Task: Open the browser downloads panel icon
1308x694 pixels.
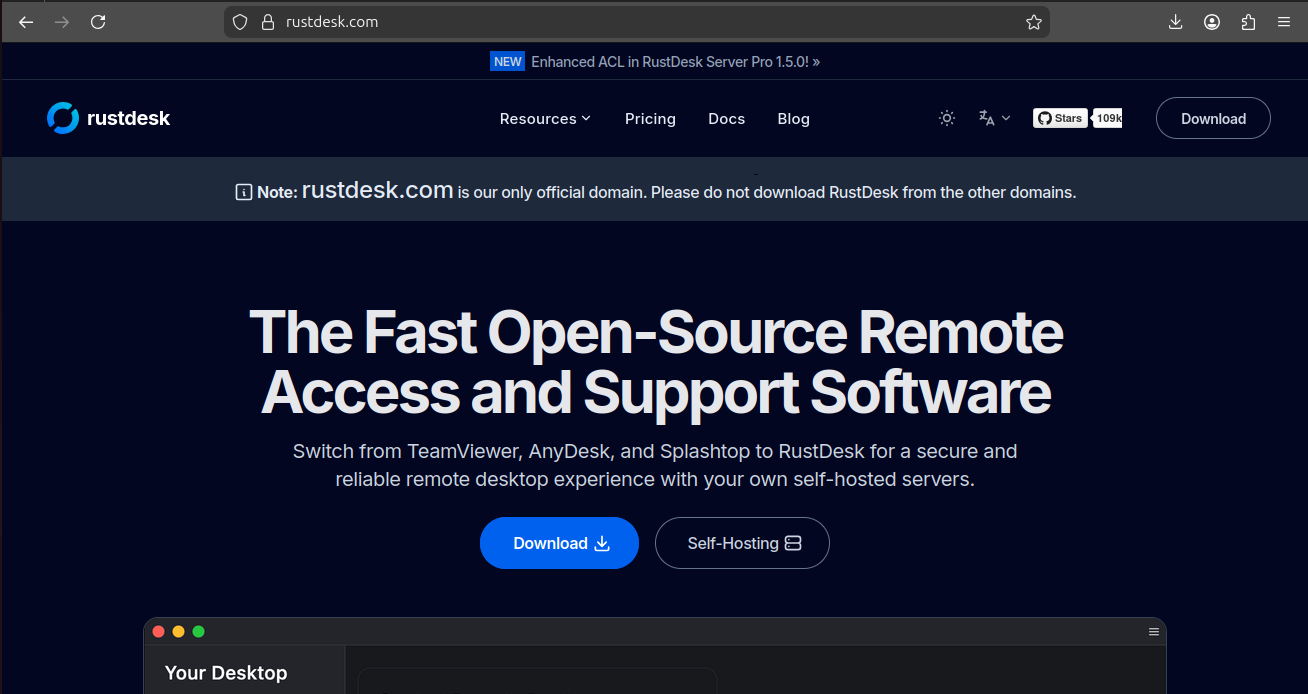Action: click(1176, 22)
